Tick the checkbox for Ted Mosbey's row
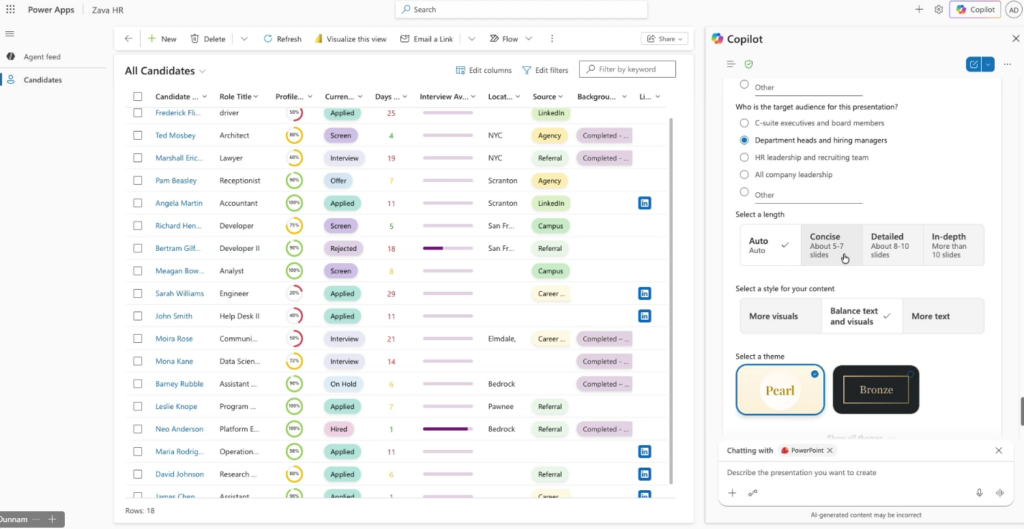Viewport: 1024px width, 529px height. tap(138, 135)
